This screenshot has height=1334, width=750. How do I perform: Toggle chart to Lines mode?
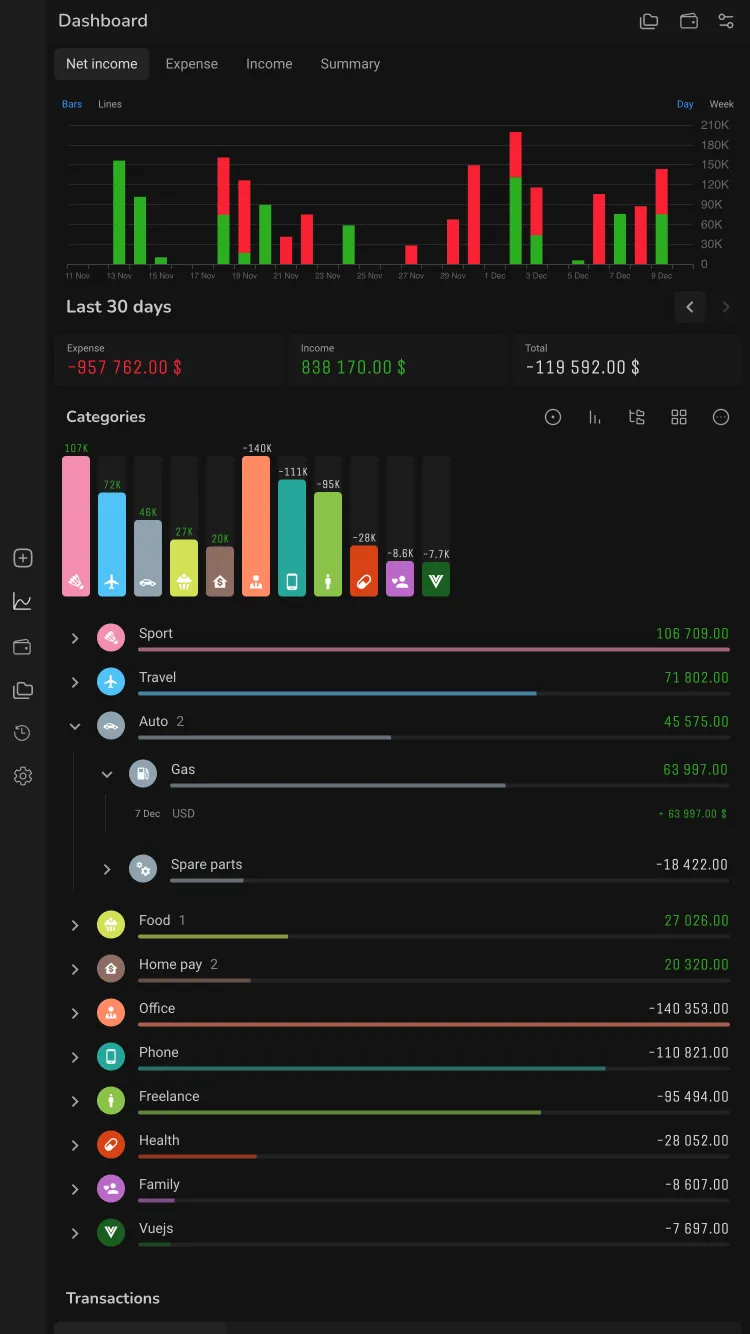[x=110, y=104]
